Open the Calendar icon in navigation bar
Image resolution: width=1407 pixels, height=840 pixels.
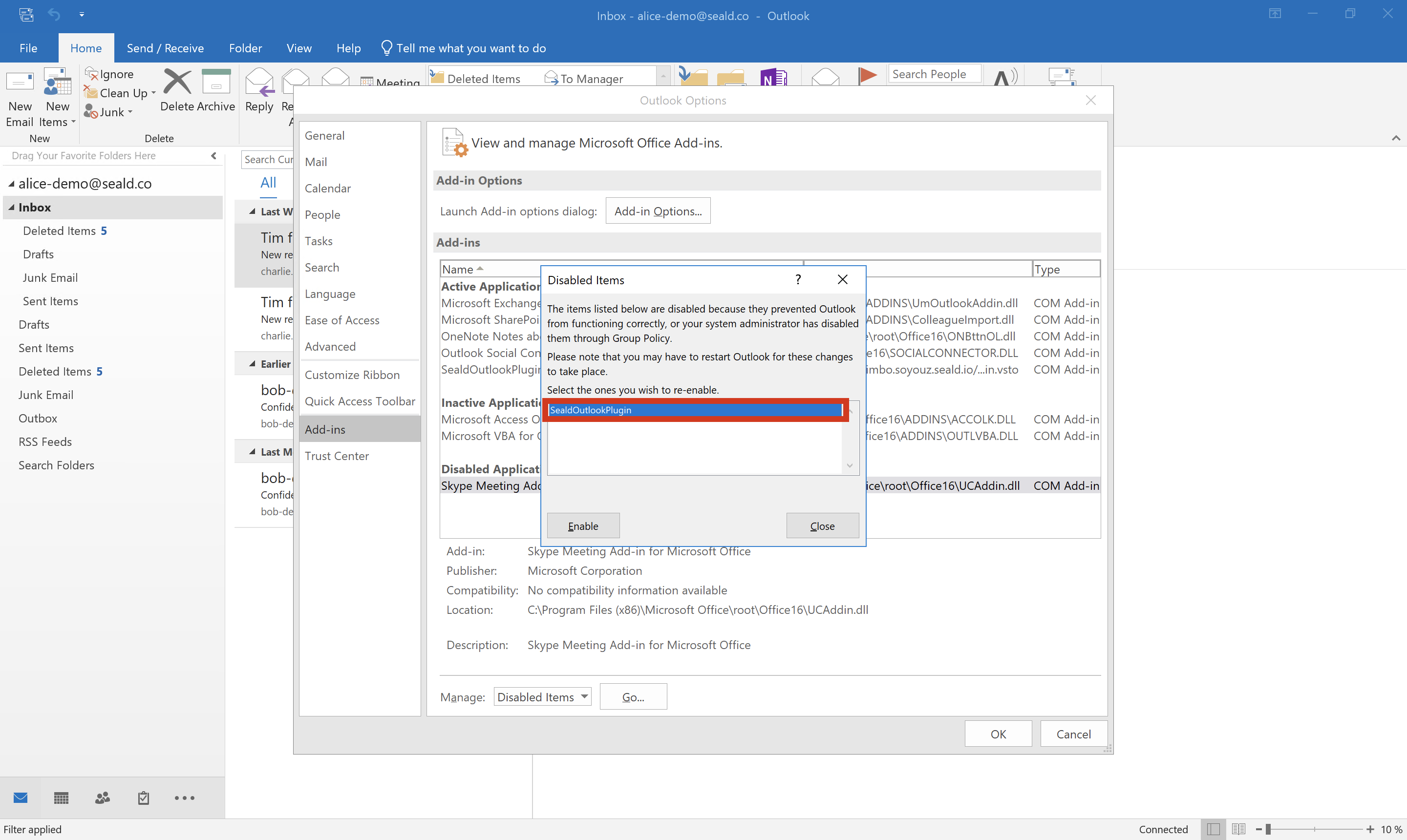pyautogui.click(x=61, y=798)
